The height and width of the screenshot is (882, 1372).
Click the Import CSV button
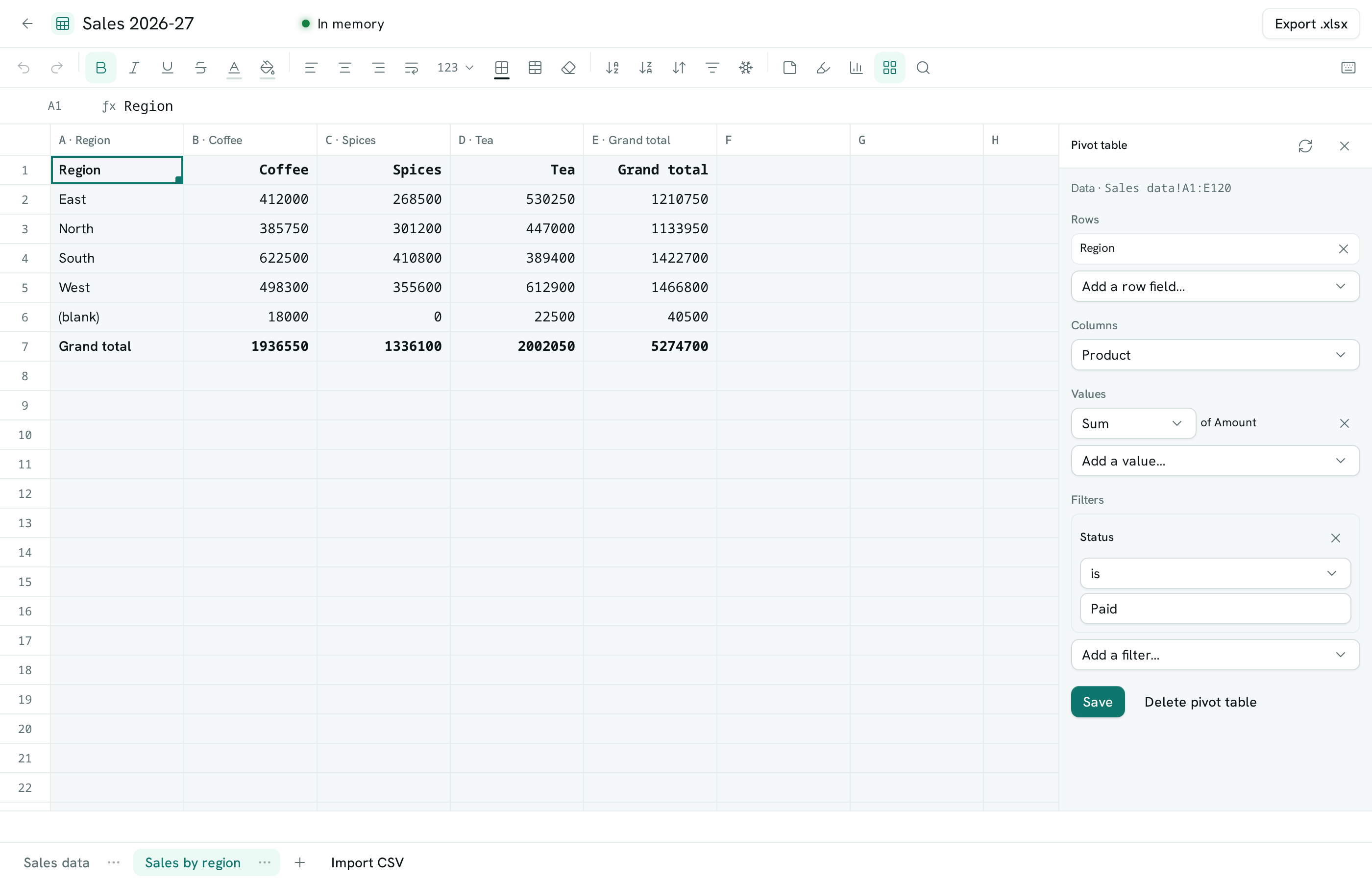(x=367, y=862)
